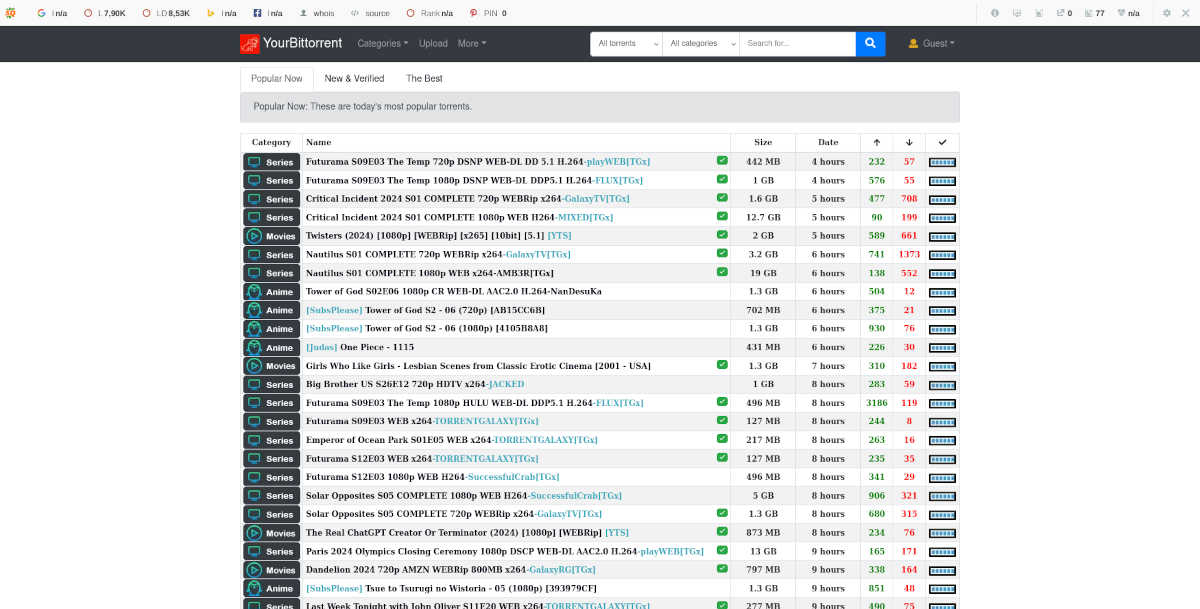Open the Google index stat in SEO bar
The width and height of the screenshot is (1200, 609).
(51, 13)
